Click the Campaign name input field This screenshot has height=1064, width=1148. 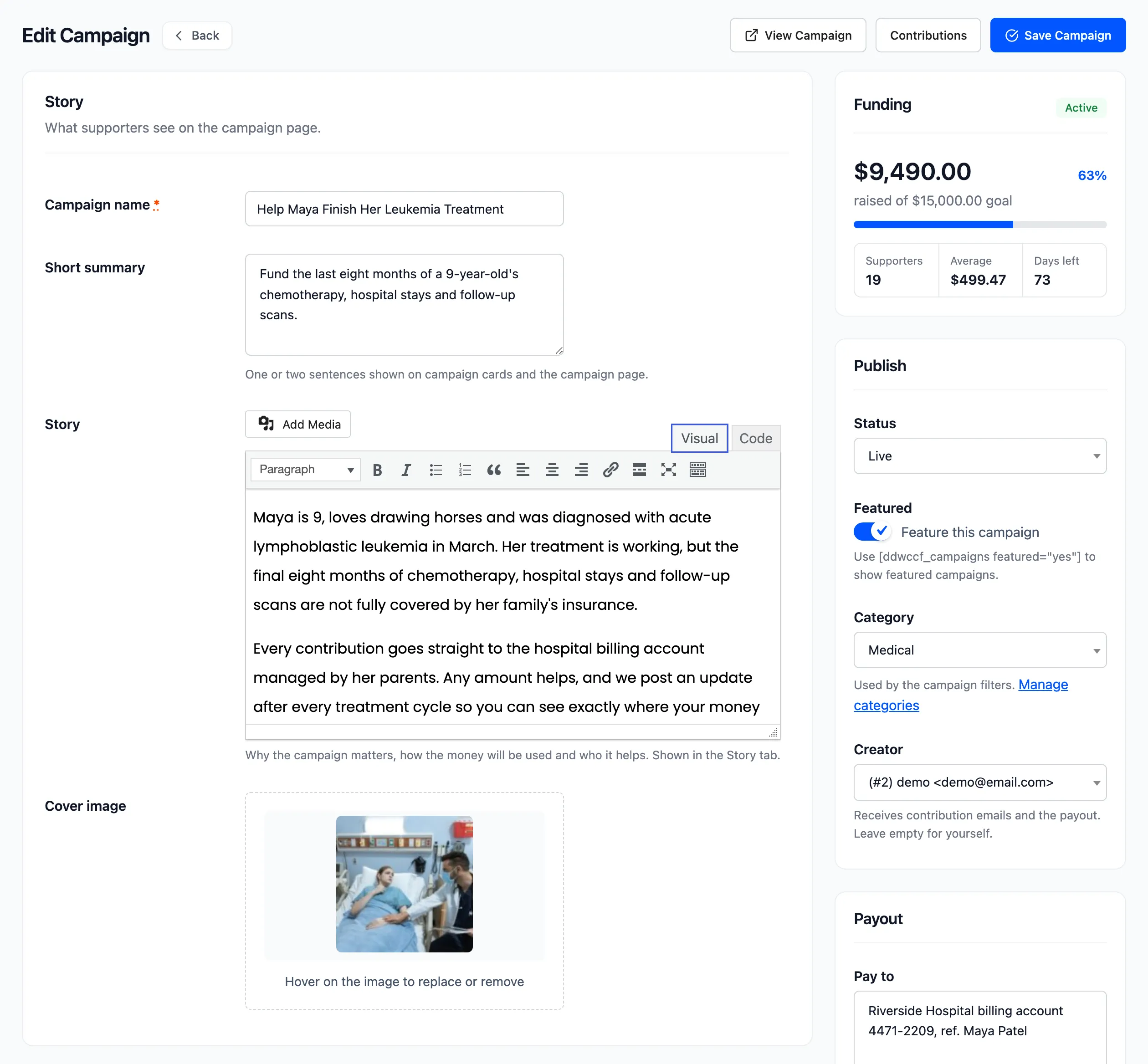404,209
